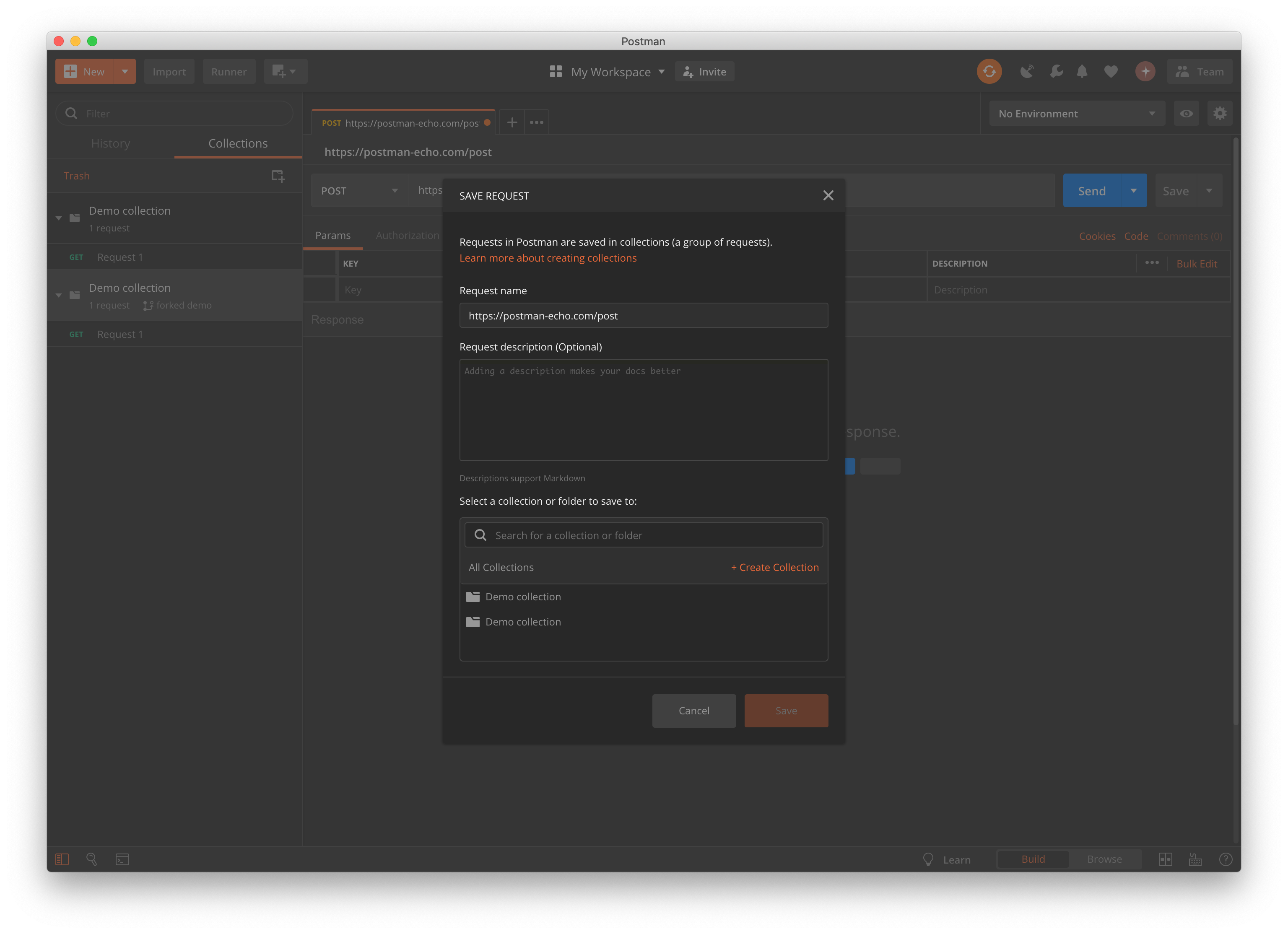
Task: Click the Request description text area
Action: [644, 410]
